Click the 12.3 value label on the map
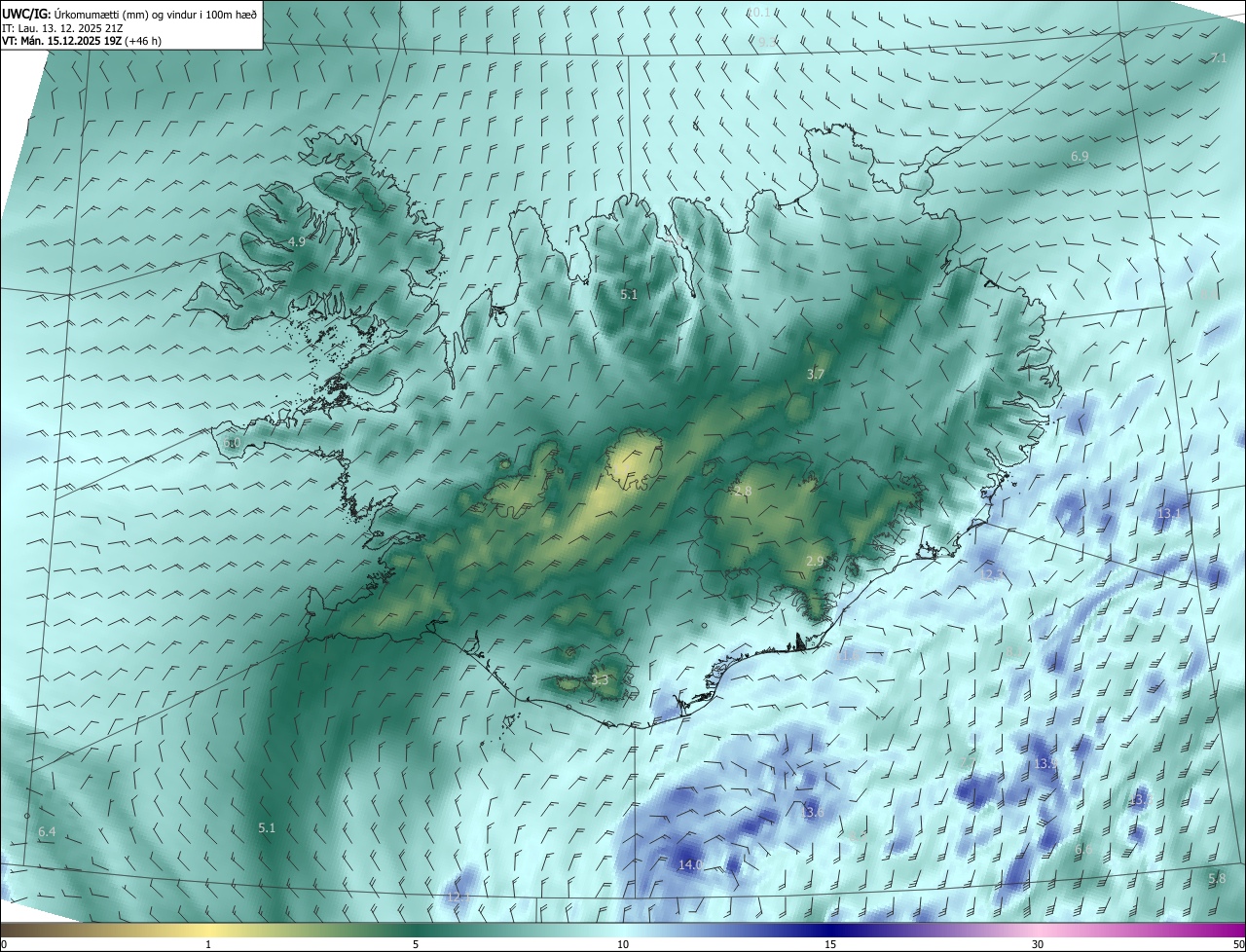This screenshot has height=952, width=1246. tap(991, 575)
